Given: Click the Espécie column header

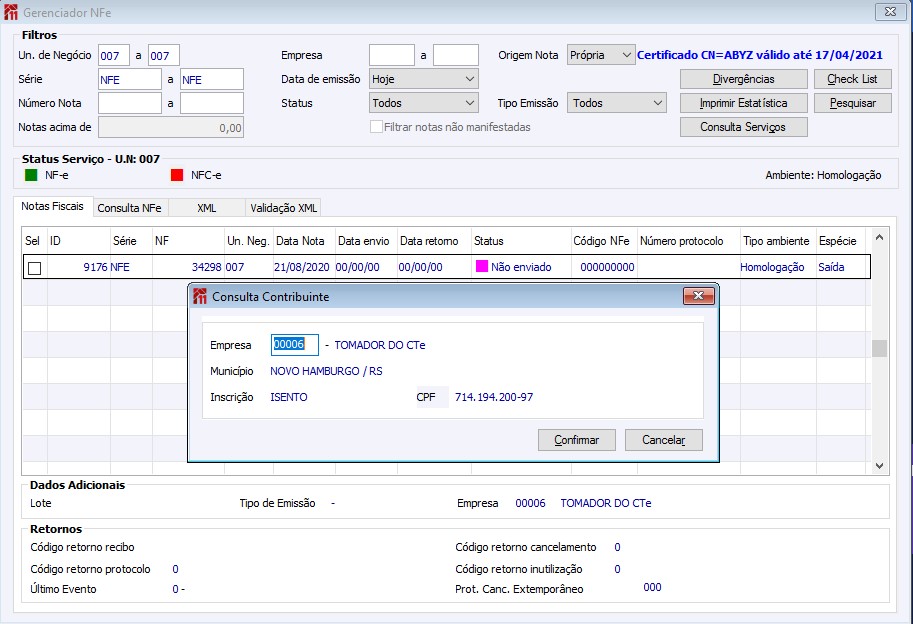Looking at the screenshot, I should tap(841, 241).
